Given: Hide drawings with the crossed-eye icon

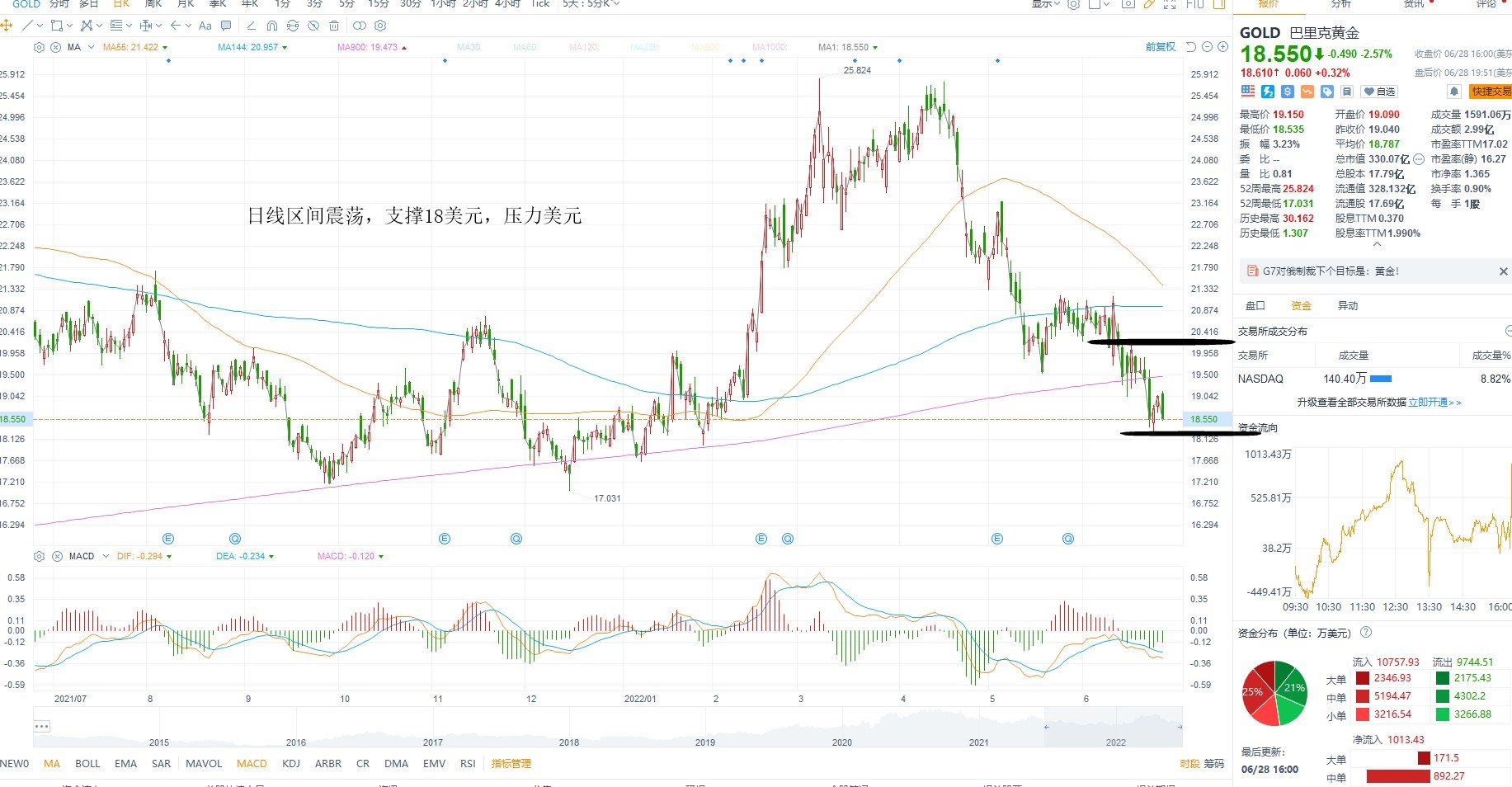Looking at the screenshot, I should 313,26.
